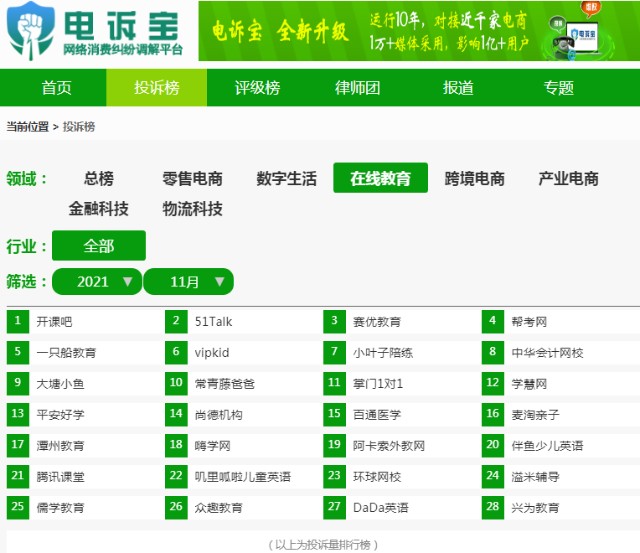Click the rank 20 badge for 伴鱼少儿英语
This screenshot has width=640, height=553.
pyautogui.click(x=493, y=445)
